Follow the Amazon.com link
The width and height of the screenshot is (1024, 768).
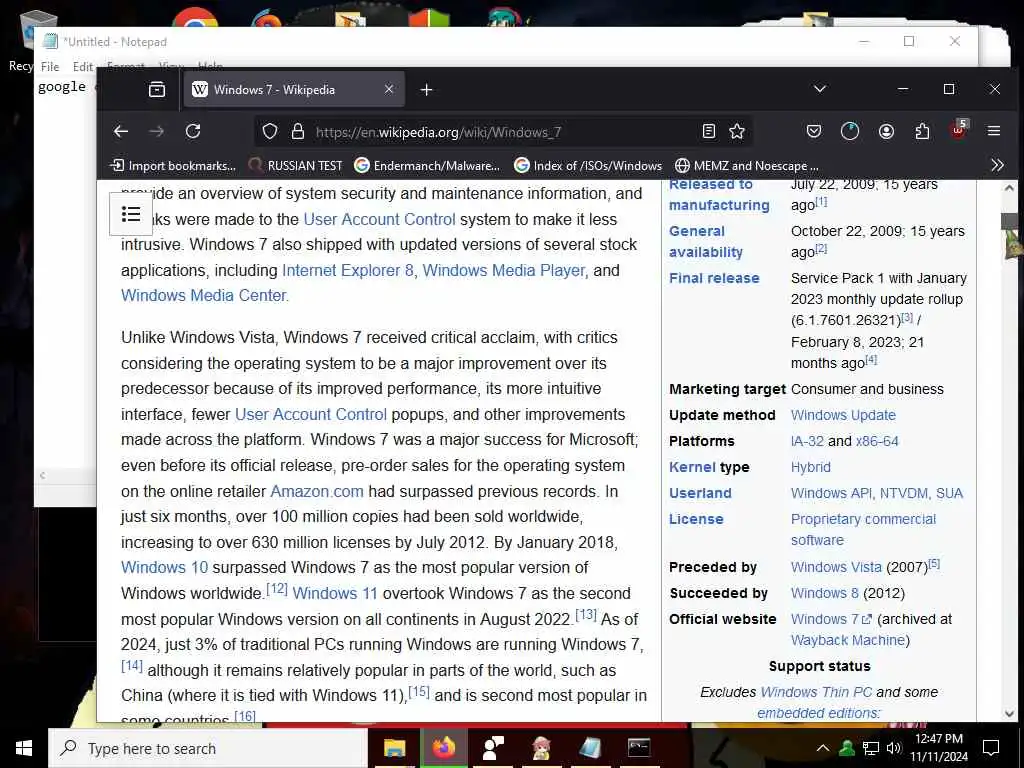coord(317,491)
